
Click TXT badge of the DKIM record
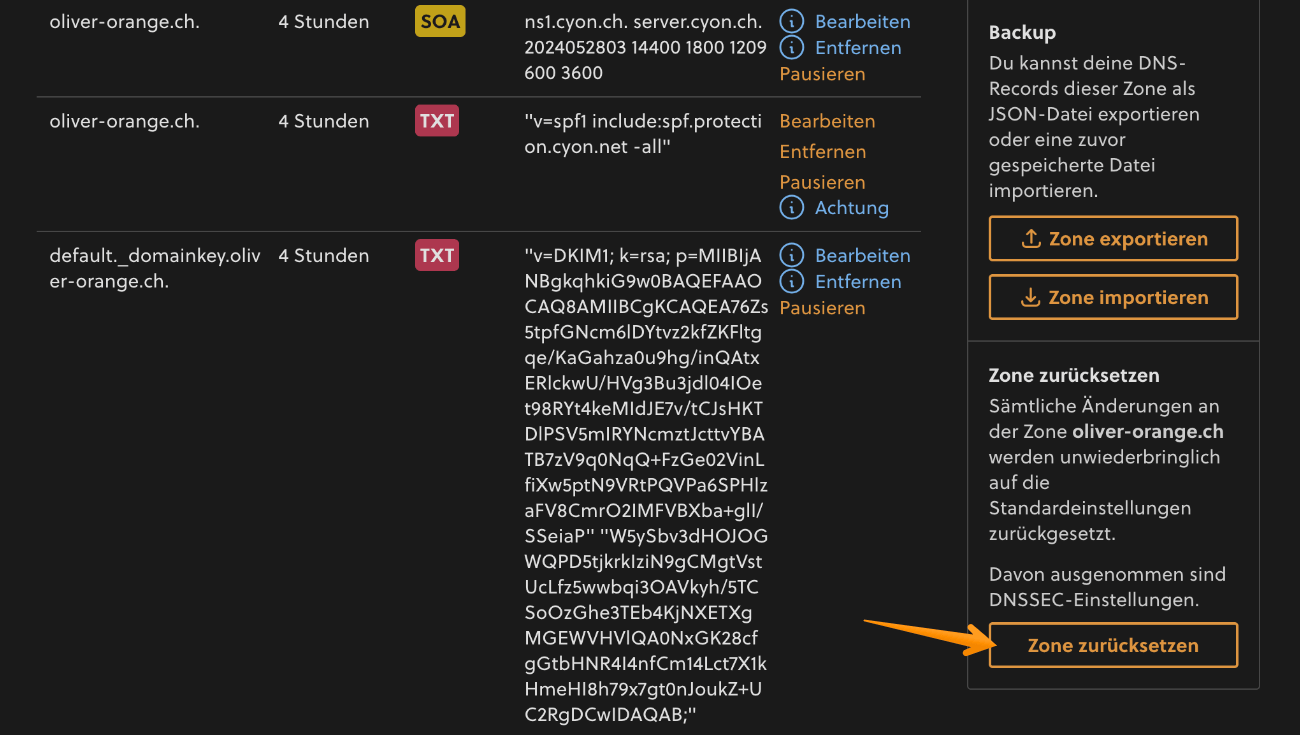coord(437,255)
